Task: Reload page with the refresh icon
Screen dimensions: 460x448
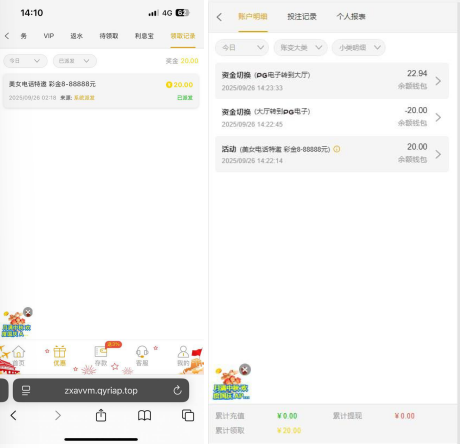Action: tap(178, 390)
